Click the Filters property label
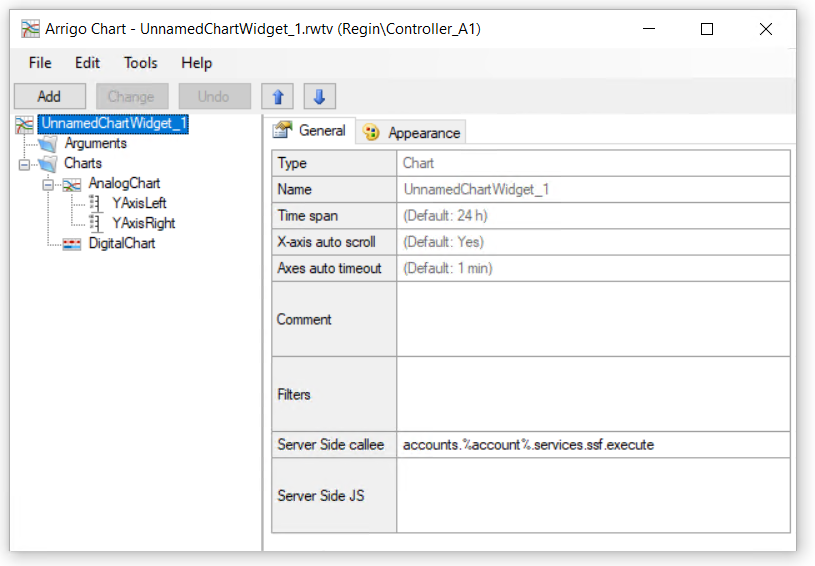Image resolution: width=815 pixels, height=566 pixels. click(x=294, y=394)
